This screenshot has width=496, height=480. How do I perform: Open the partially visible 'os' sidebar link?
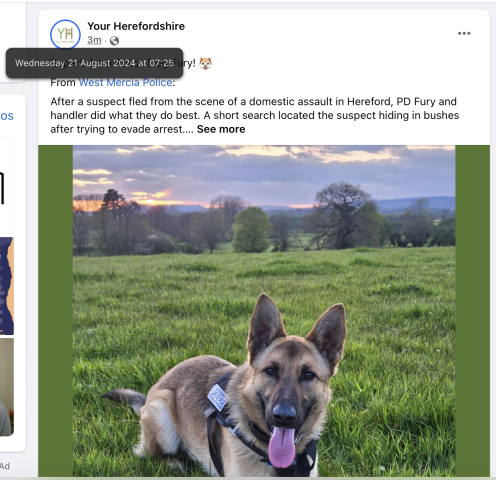coord(6,116)
